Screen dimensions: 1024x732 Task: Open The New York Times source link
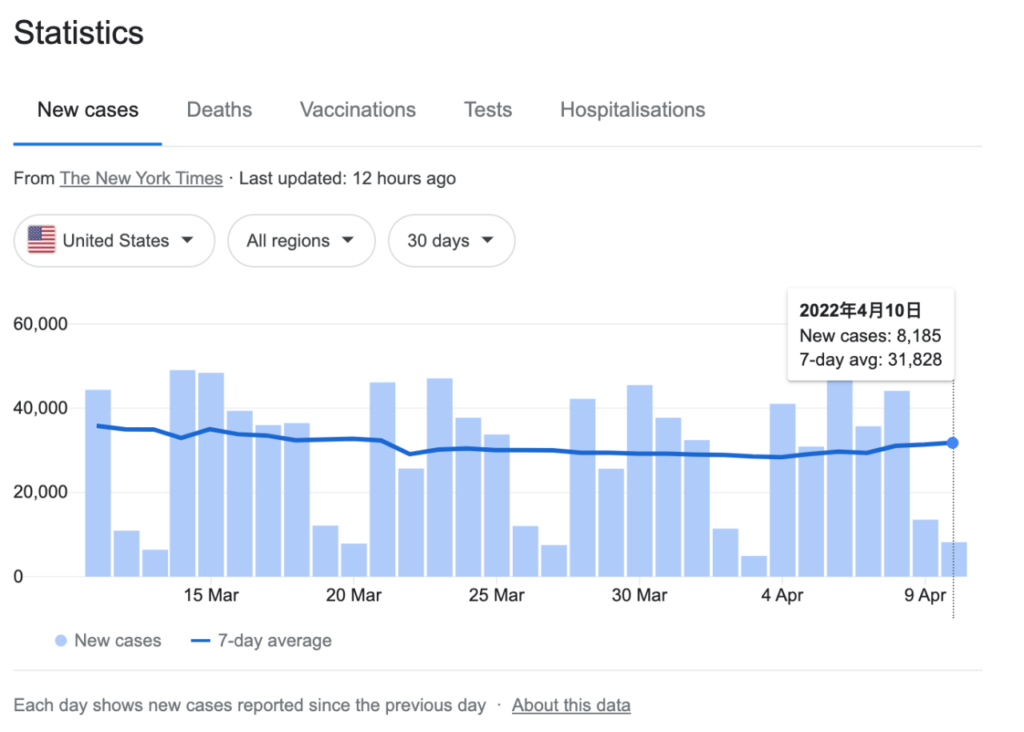(141, 179)
